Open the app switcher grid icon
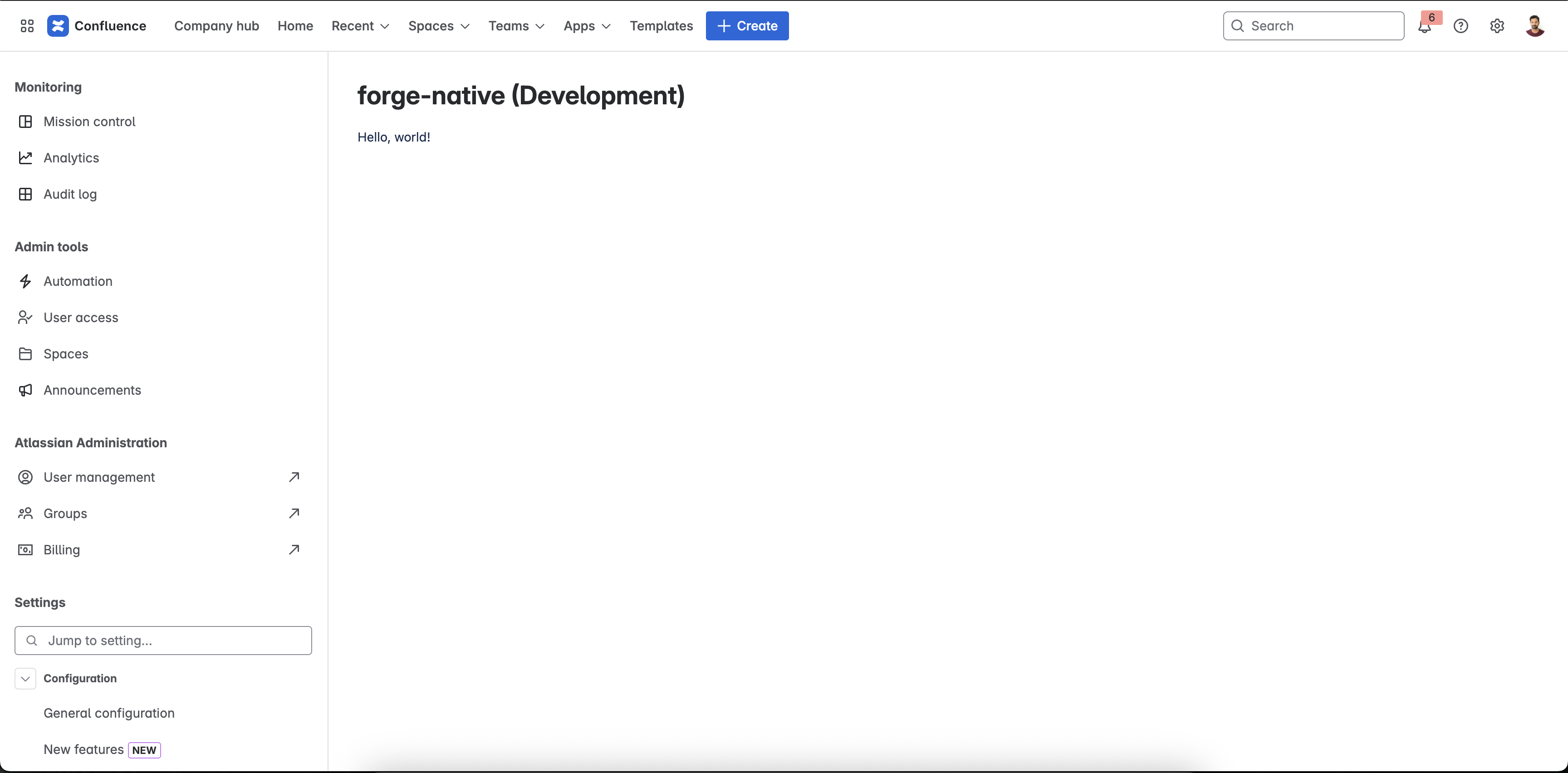Viewport: 1568px width, 773px height. [27, 25]
